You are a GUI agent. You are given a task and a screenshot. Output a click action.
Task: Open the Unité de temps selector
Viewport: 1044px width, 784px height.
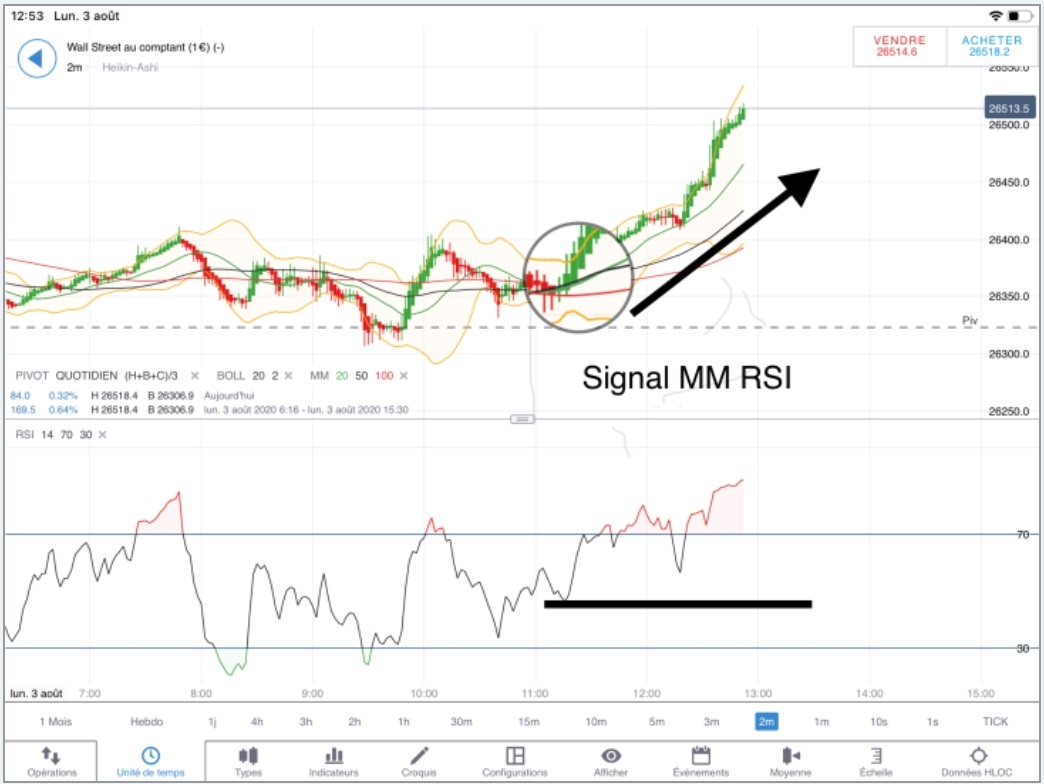pyautogui.click(x=150, y=761)
